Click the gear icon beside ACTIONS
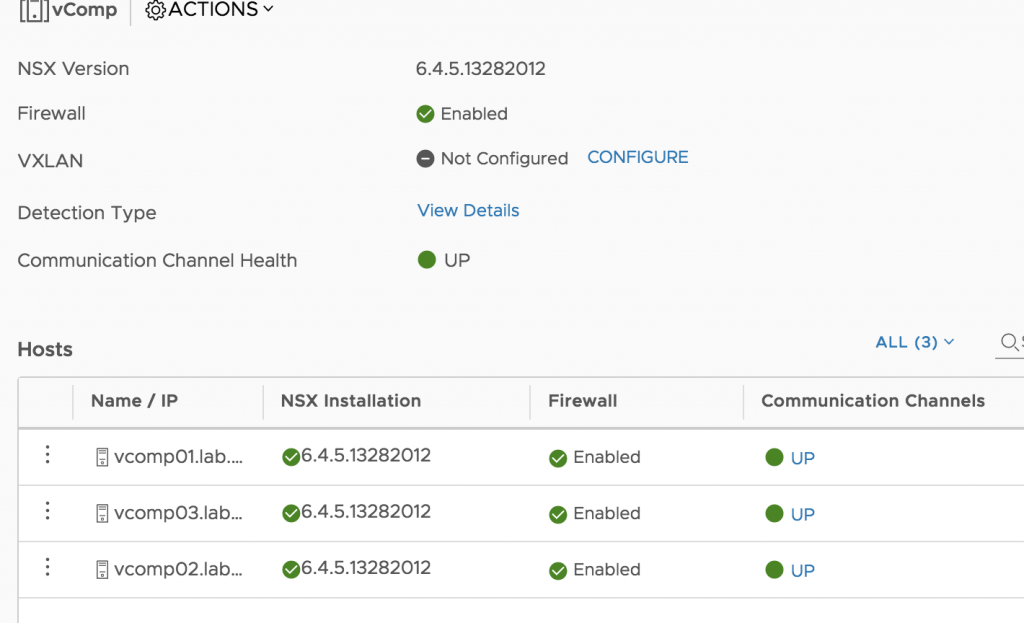1024x623 pixels. coord(155,10)
